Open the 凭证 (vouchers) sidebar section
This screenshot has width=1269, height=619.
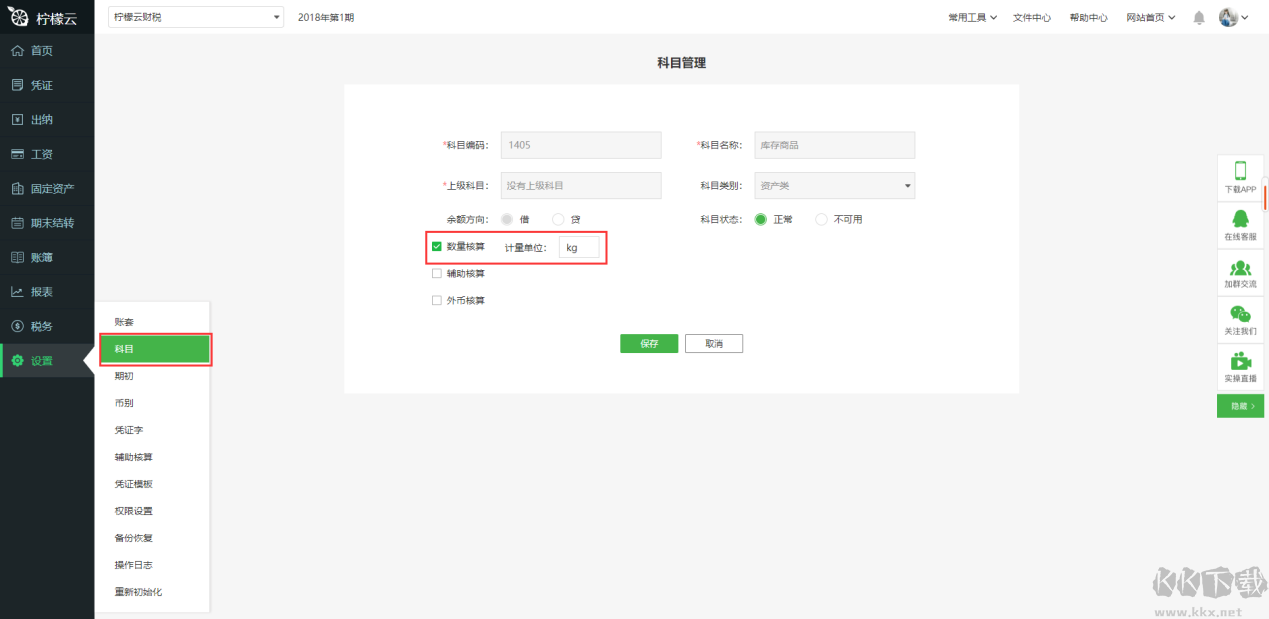tap(36, 84)
